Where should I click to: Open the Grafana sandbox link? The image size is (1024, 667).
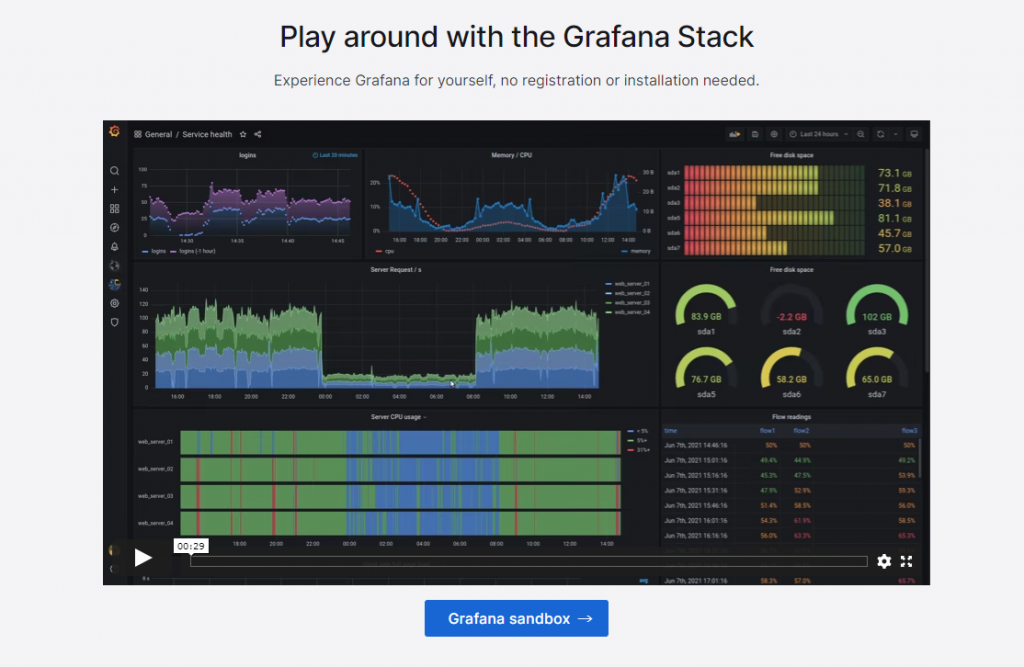point(516,618)
